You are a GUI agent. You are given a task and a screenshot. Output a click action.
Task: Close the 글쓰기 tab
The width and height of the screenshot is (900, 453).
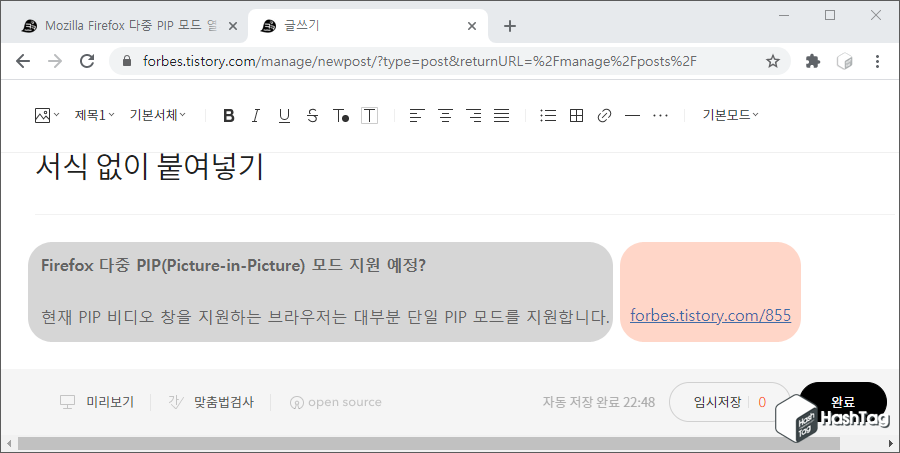pos(472,26)
